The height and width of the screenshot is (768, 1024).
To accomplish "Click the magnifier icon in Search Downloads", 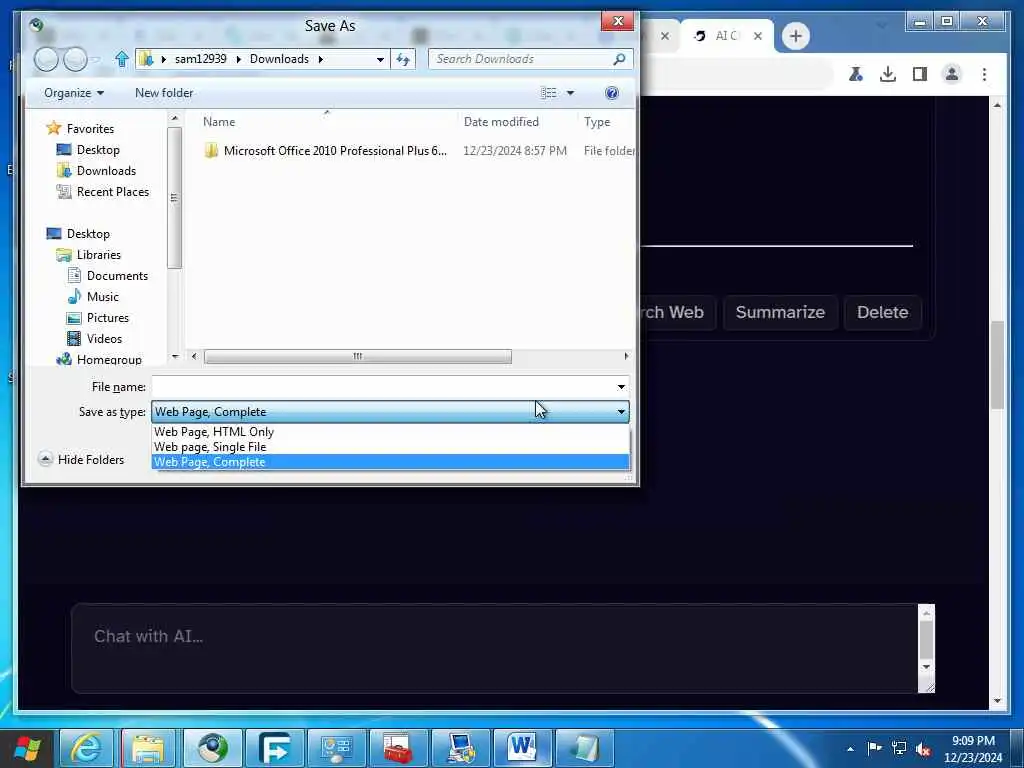I will pos(619,59).
